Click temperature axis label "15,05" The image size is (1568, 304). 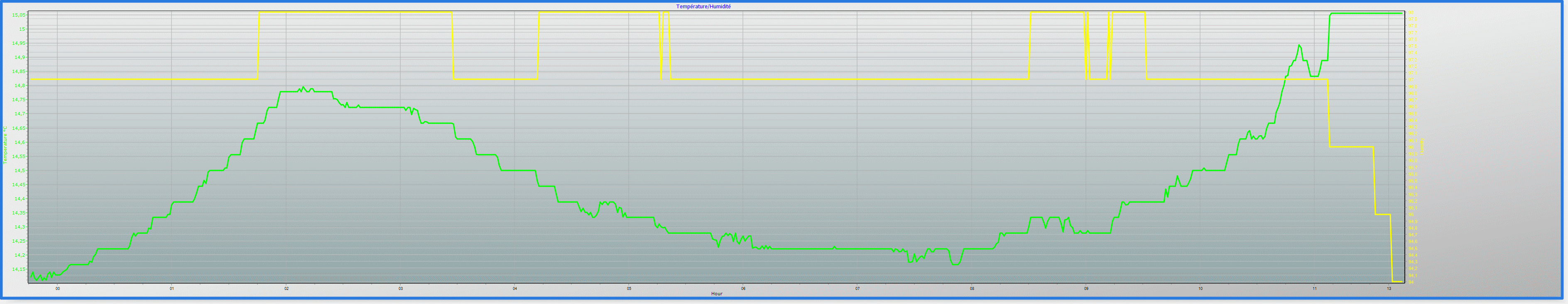pos(20,15)
